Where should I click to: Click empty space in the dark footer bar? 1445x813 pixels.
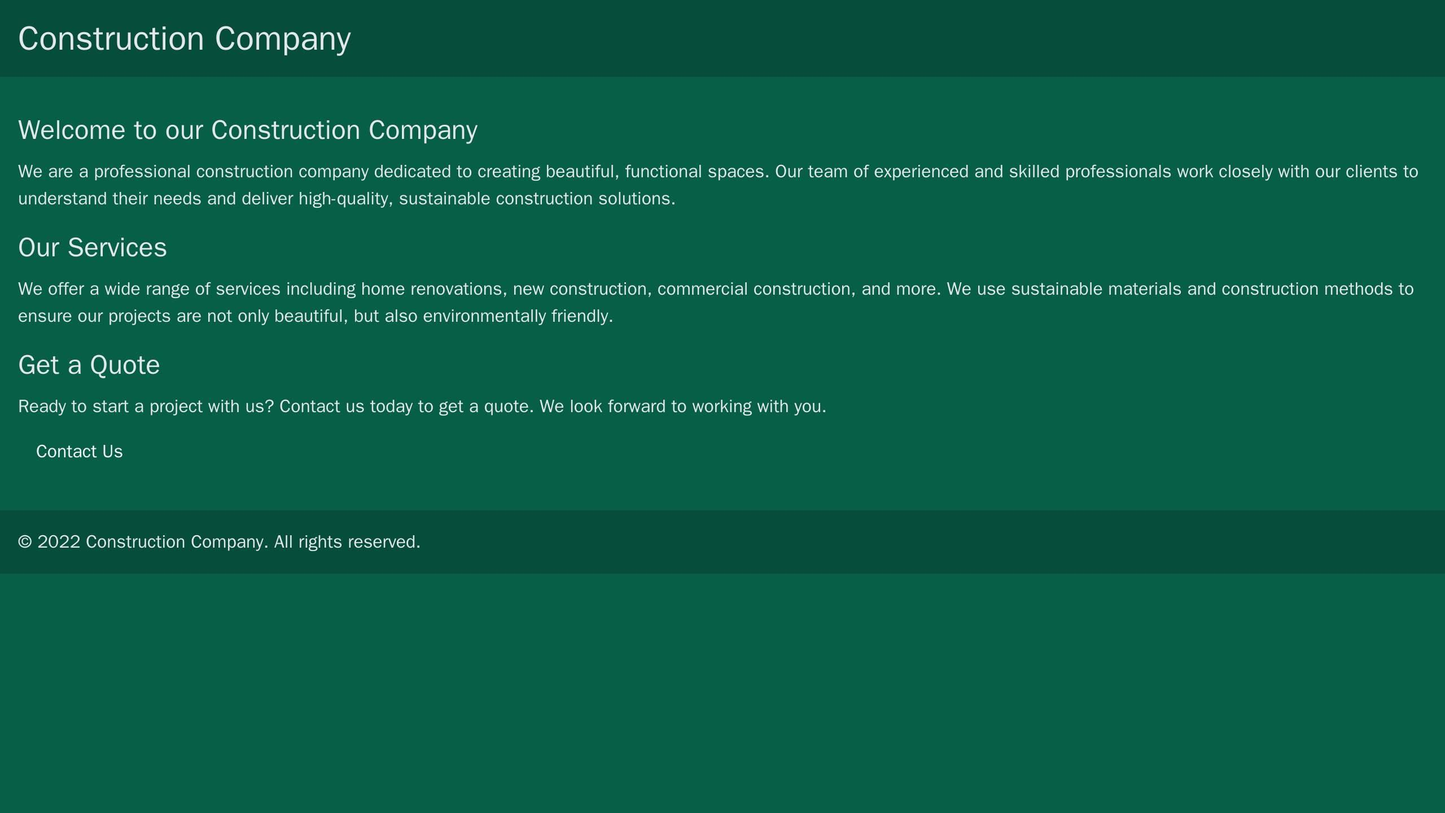coord(900,542)
